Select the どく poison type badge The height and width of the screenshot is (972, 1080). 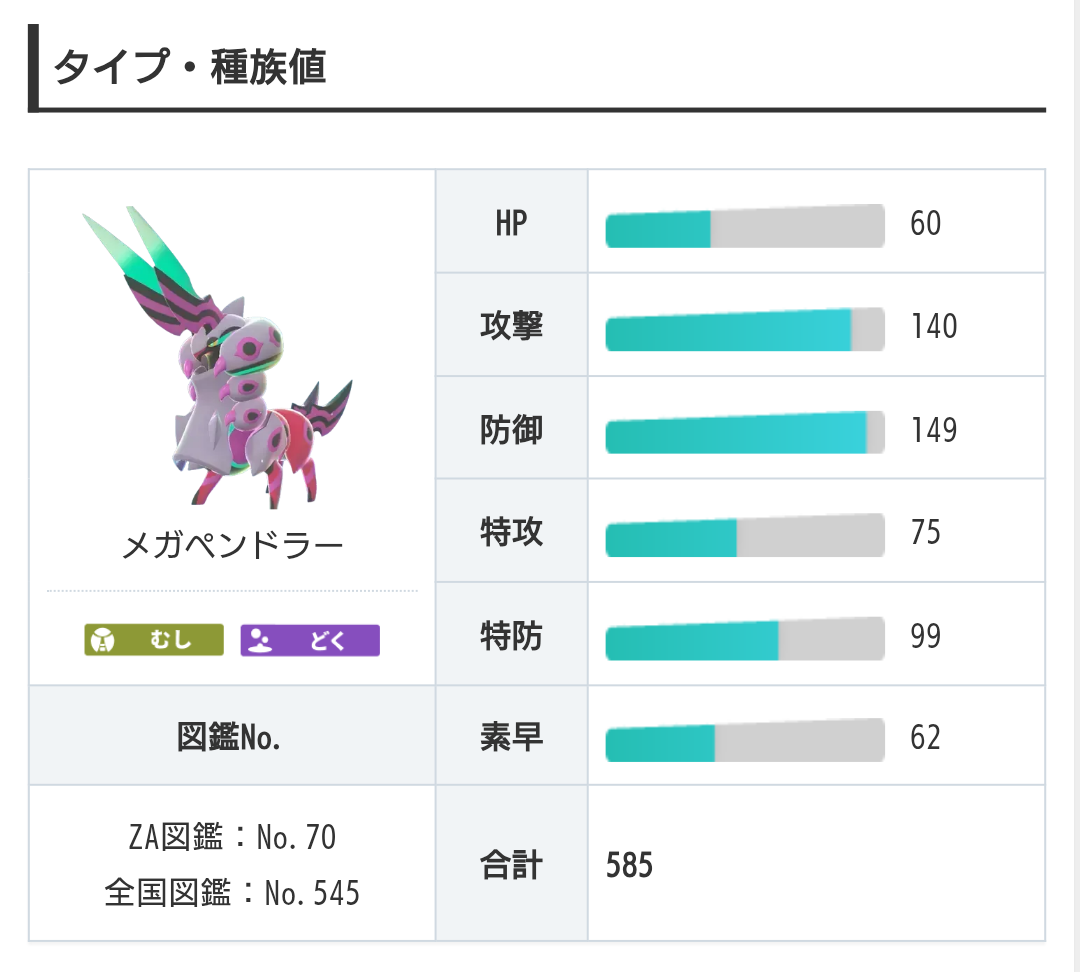tap(310, 640)
